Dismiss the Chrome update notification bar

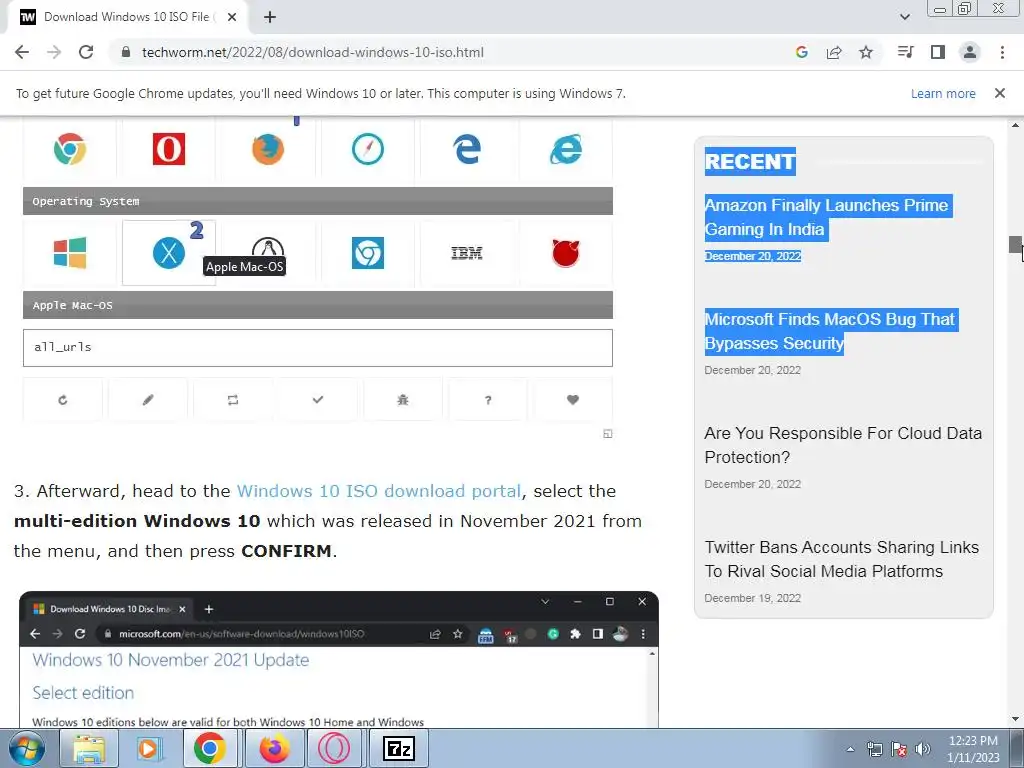coord(1000,93)
